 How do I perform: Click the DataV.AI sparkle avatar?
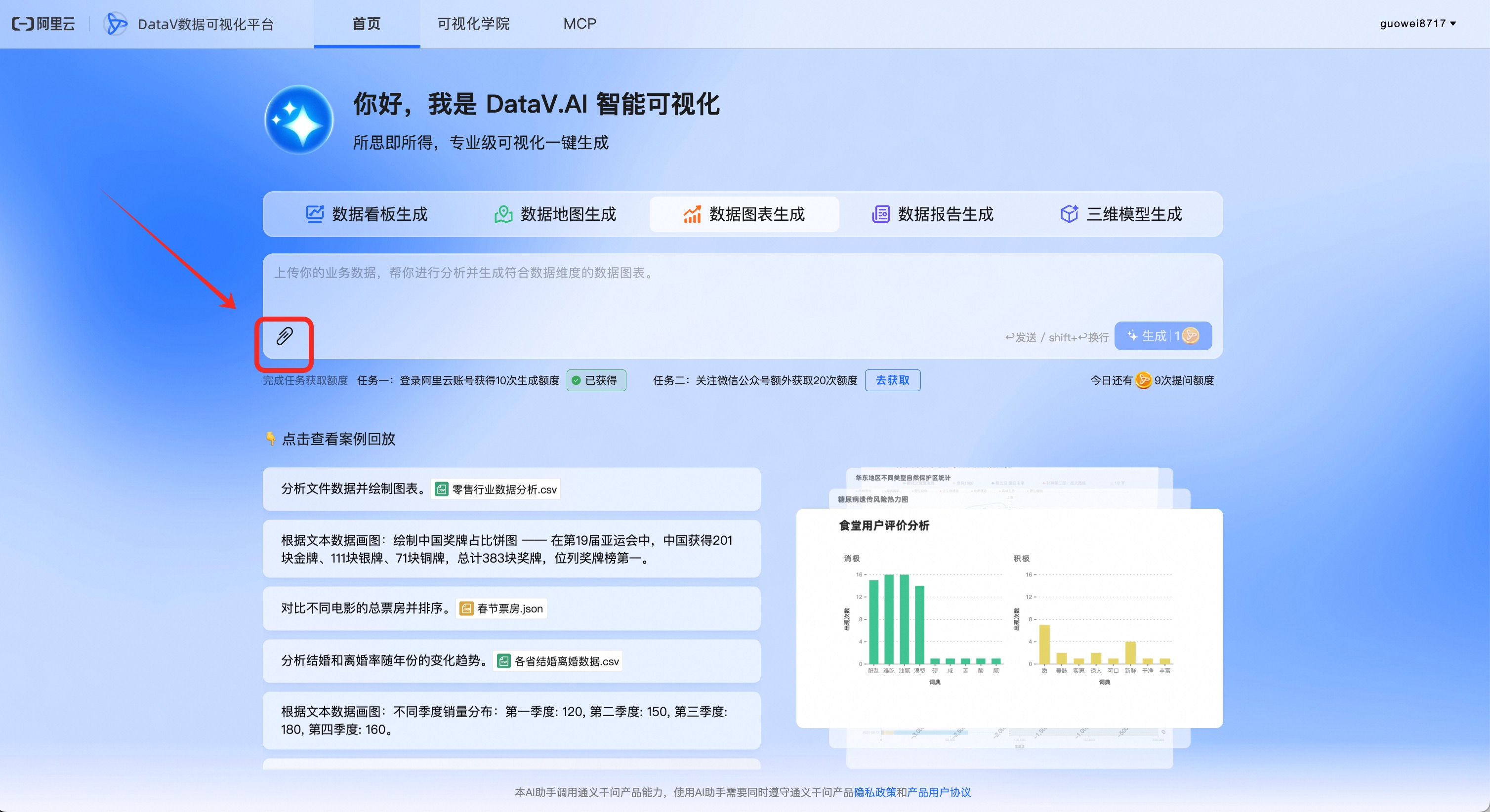[299, 120]
